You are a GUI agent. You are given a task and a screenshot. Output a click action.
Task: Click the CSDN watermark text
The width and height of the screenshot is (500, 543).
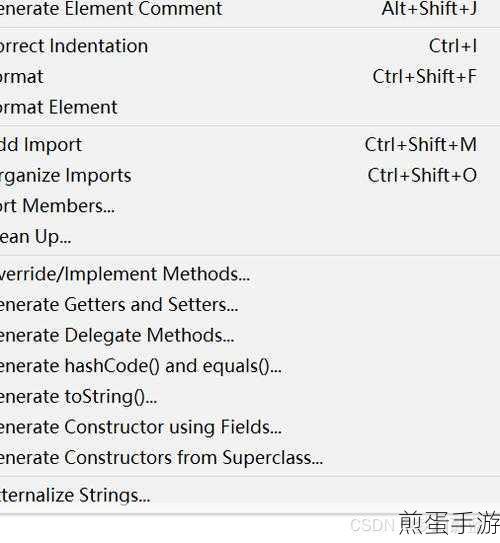click(373, 526)
